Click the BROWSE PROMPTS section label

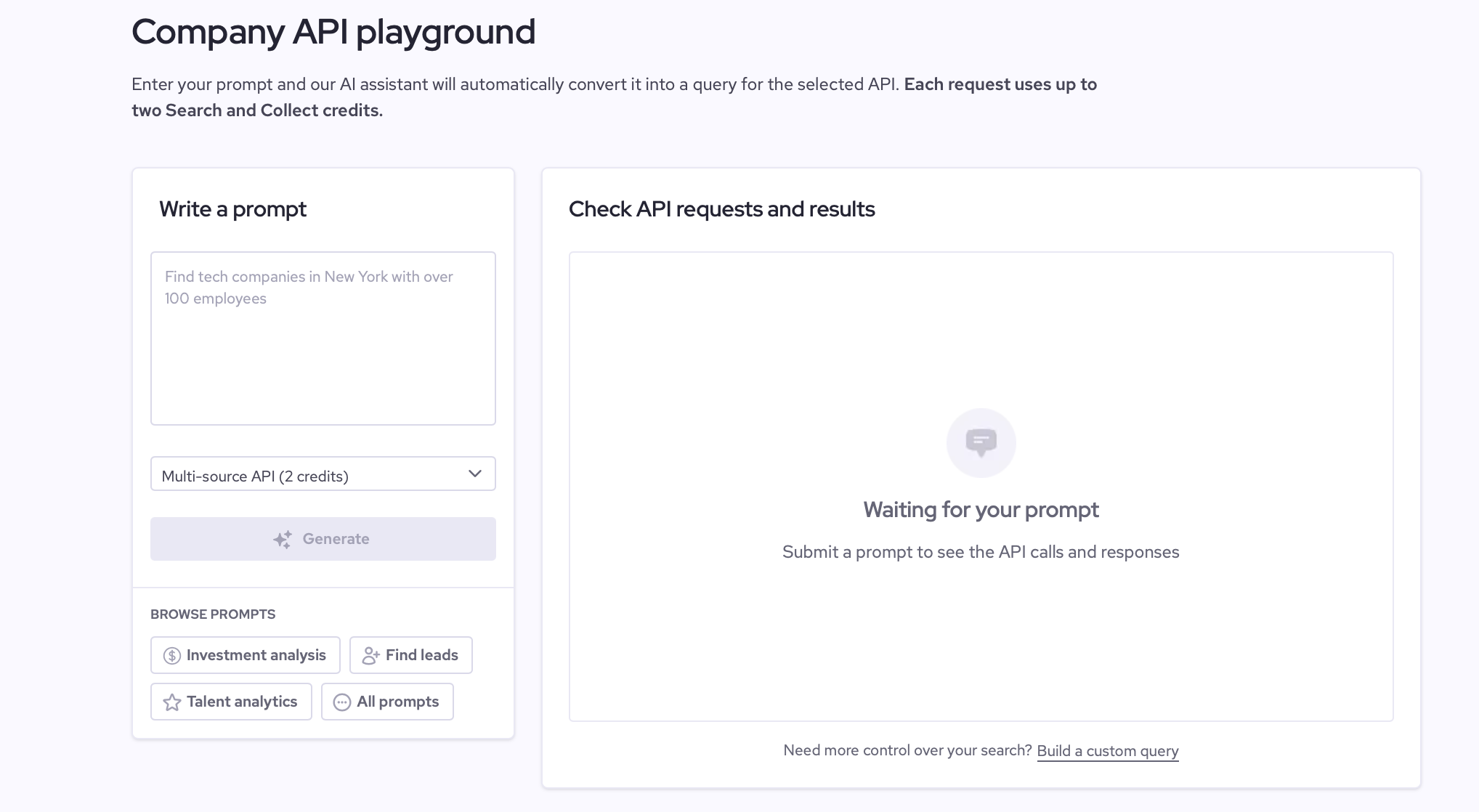click(x=213, y=614)
